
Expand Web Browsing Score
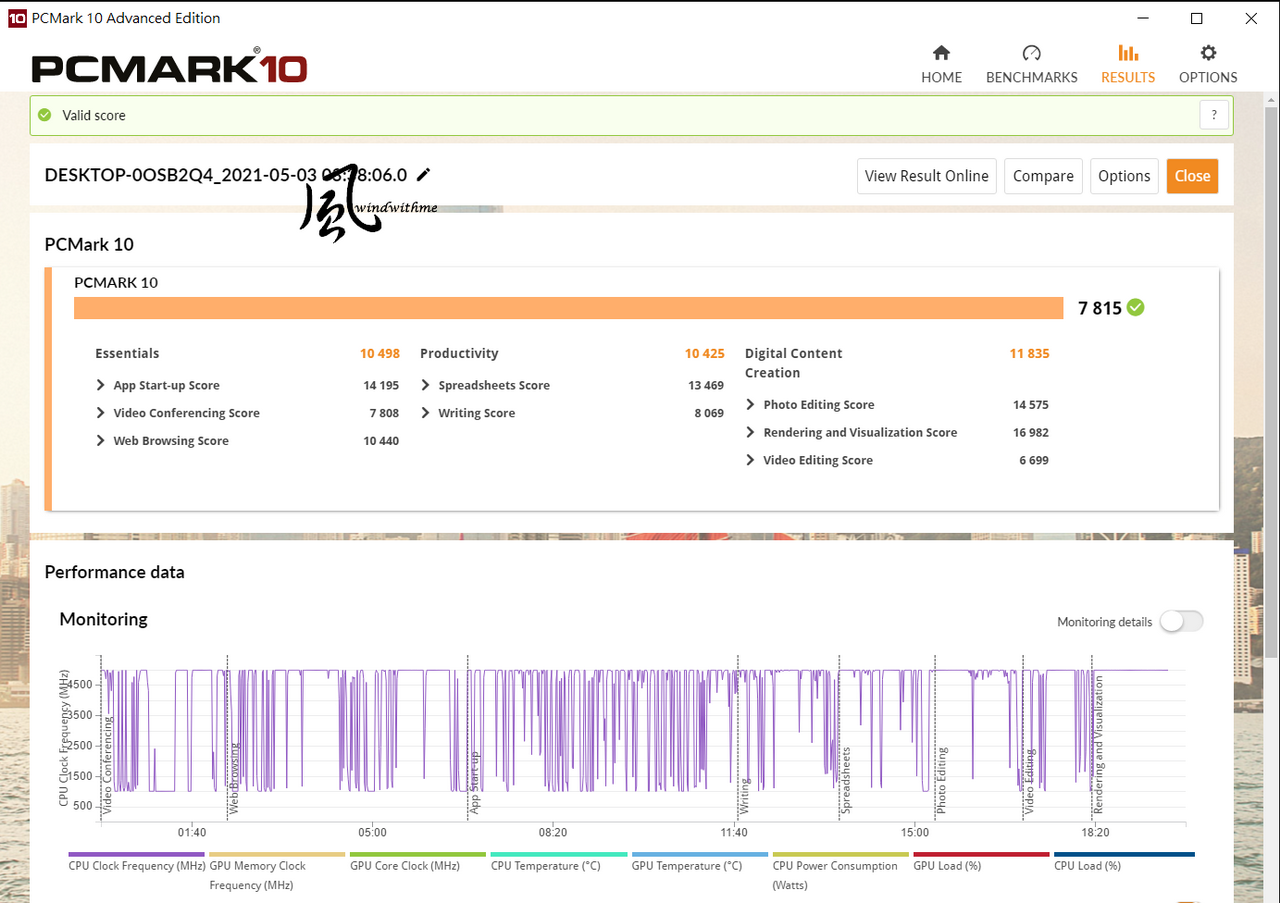click(101, 441)
